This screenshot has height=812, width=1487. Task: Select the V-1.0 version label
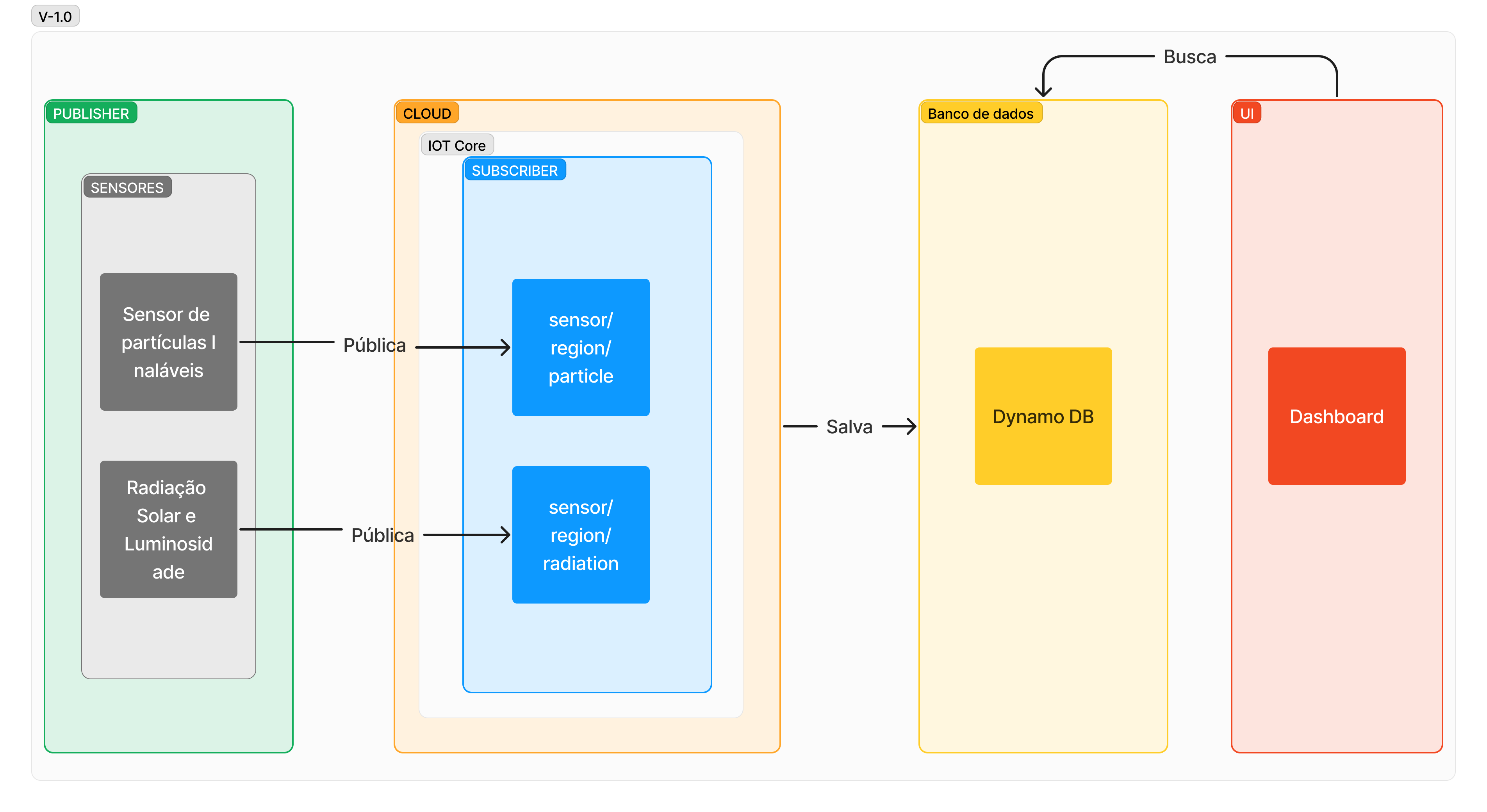click(55, 16)
